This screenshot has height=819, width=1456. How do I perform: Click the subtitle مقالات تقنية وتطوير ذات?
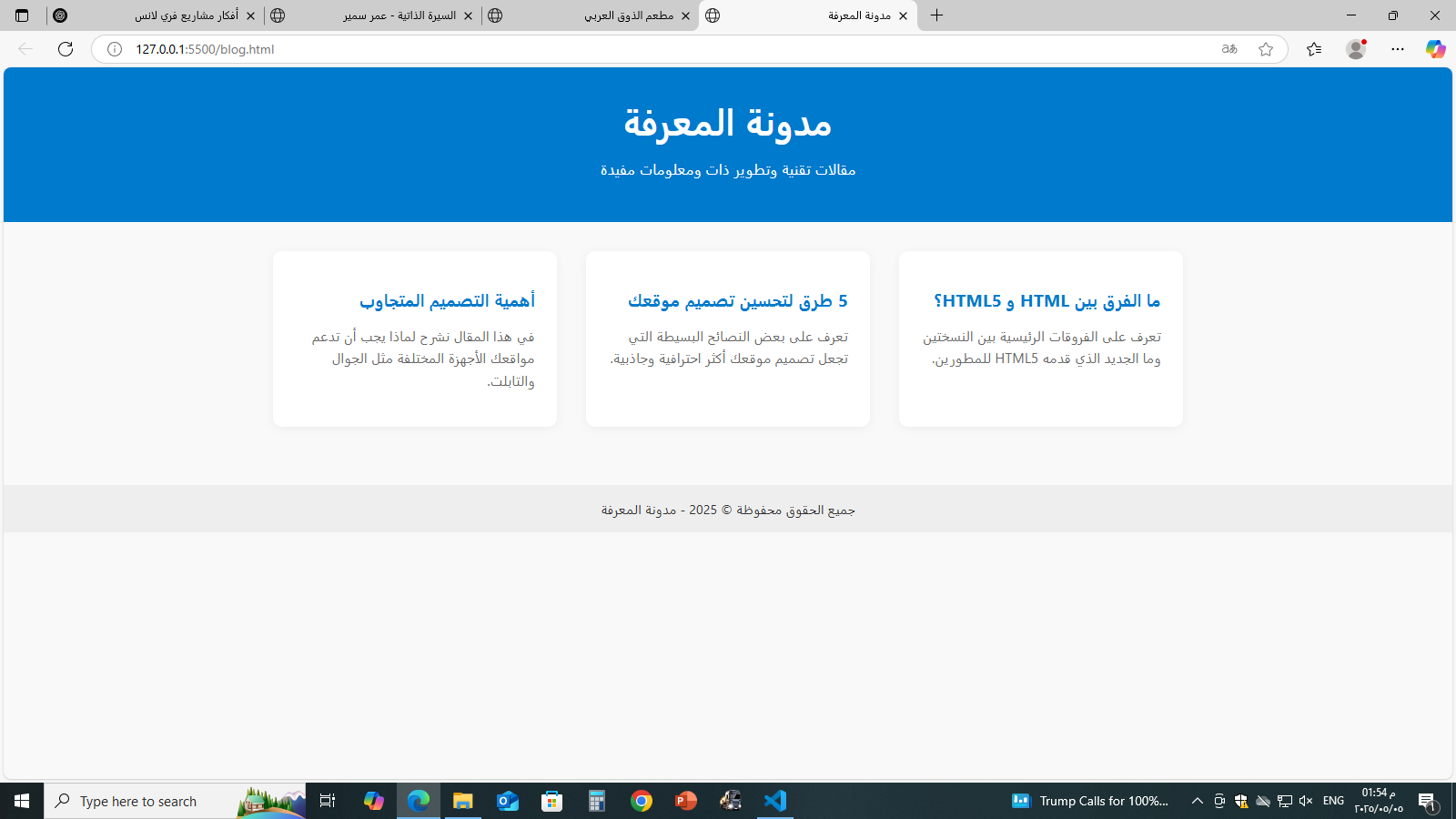pyautogui.click(x=728, y=169)
